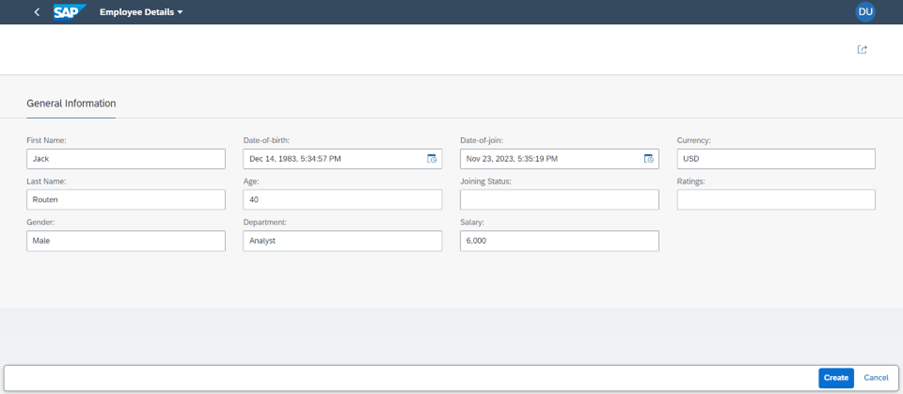Click the Department input field
The image size is (903, 394).
pyautogui.click(x=343, y=241)
